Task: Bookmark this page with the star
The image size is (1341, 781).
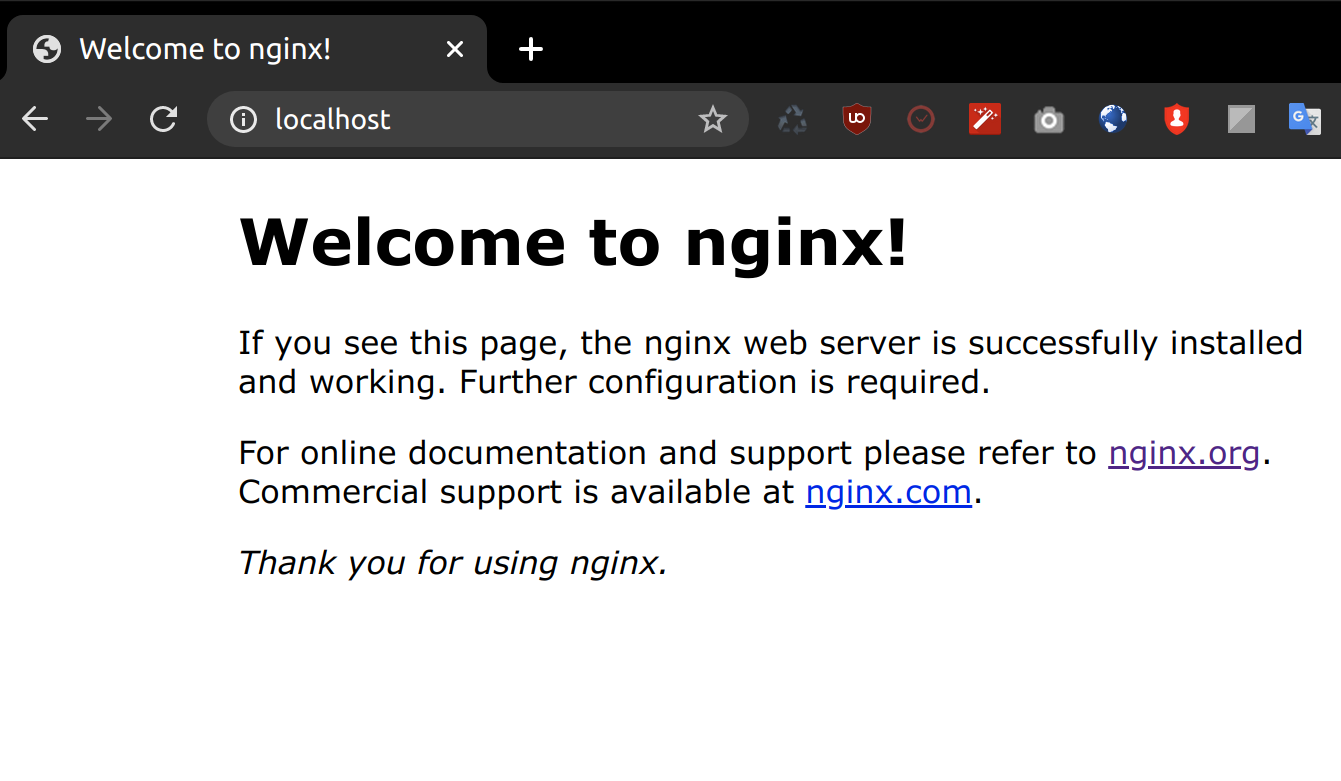Action: [x=712, y=120]
